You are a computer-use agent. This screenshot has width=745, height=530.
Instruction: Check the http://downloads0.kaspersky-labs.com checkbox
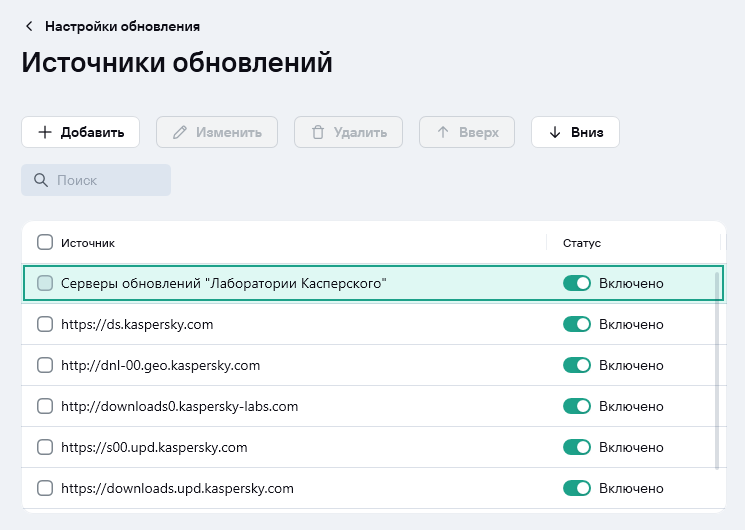click(x=45, y=406)
